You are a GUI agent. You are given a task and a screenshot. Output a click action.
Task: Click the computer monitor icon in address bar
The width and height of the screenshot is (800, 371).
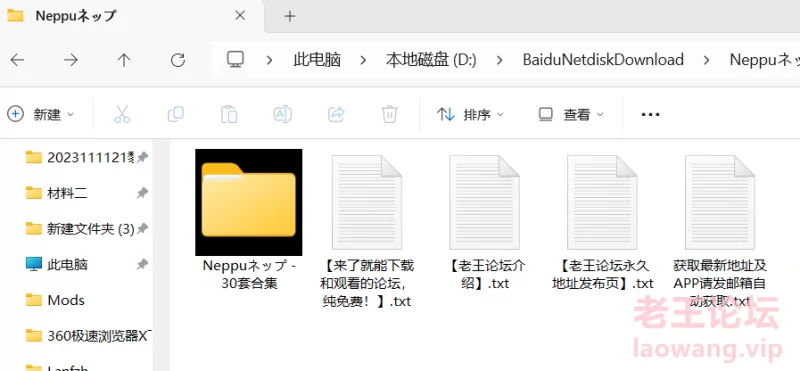[235, 60]
